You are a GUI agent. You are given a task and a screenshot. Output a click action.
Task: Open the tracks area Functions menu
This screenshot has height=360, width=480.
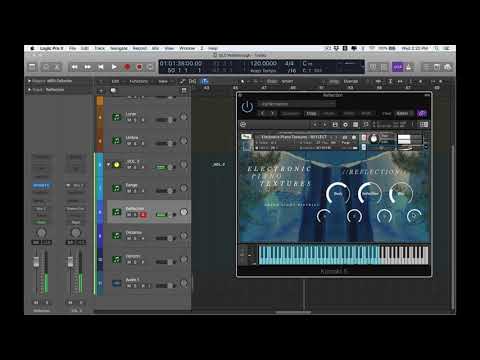(138, 81)
